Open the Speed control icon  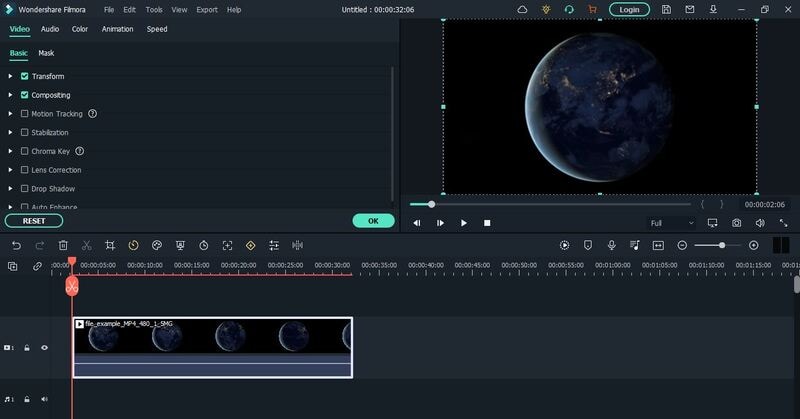[133, 245]
